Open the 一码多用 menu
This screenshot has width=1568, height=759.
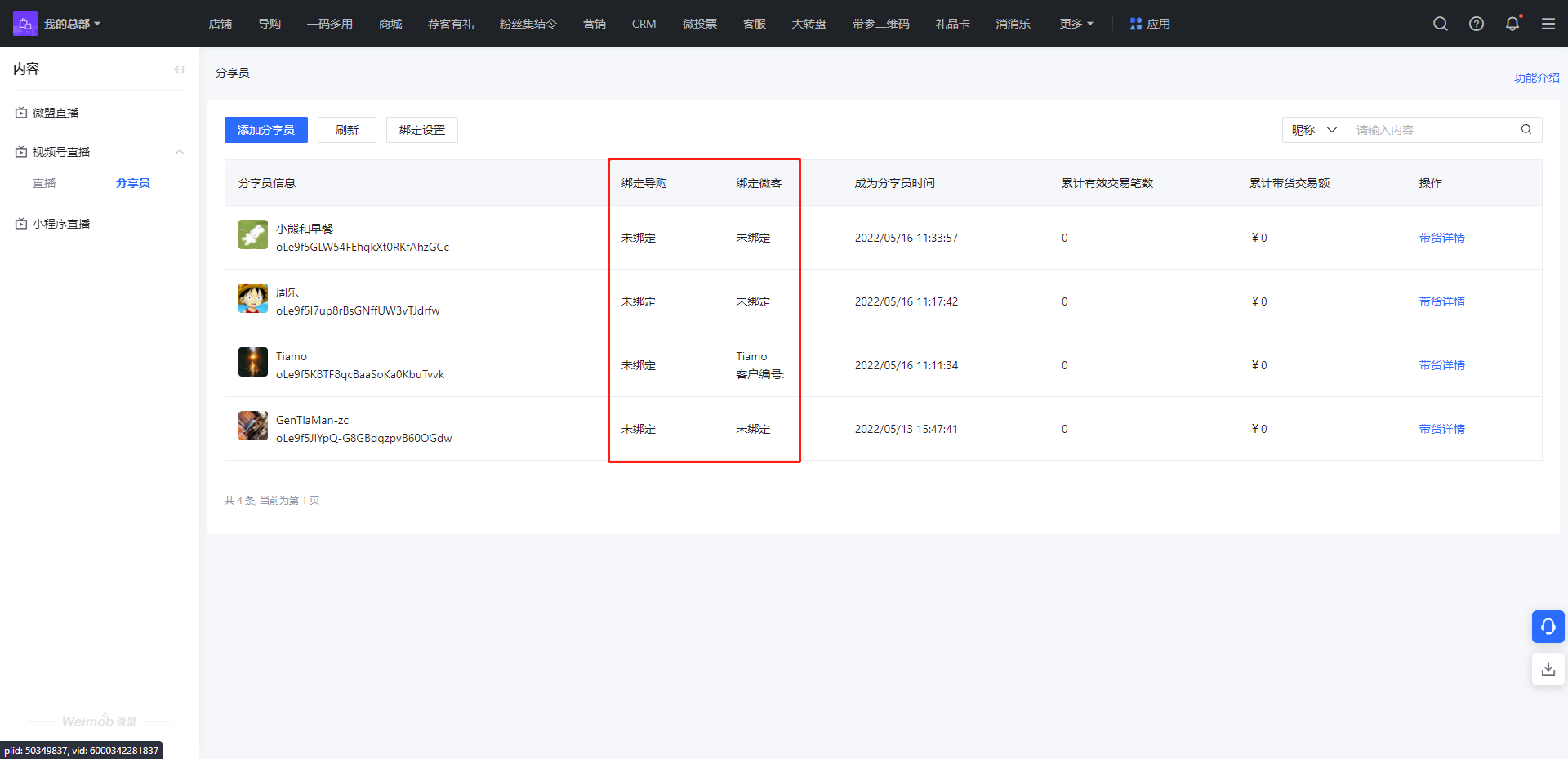330,24
